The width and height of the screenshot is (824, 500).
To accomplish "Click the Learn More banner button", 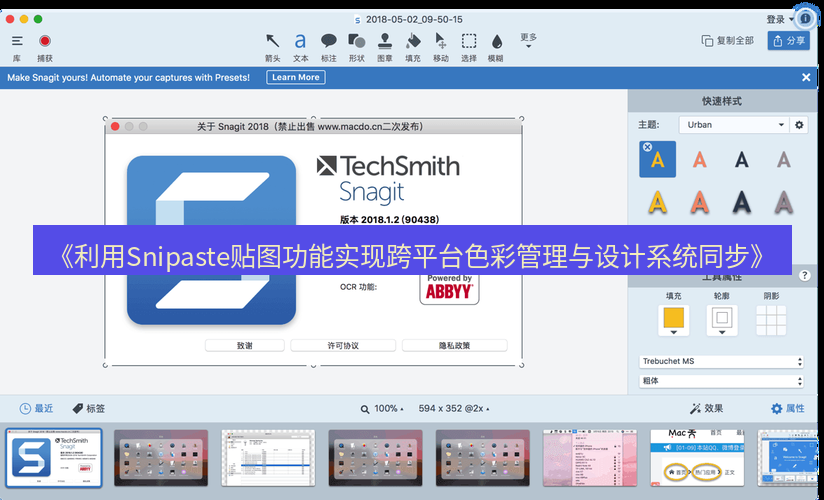I will coord(296,77).
